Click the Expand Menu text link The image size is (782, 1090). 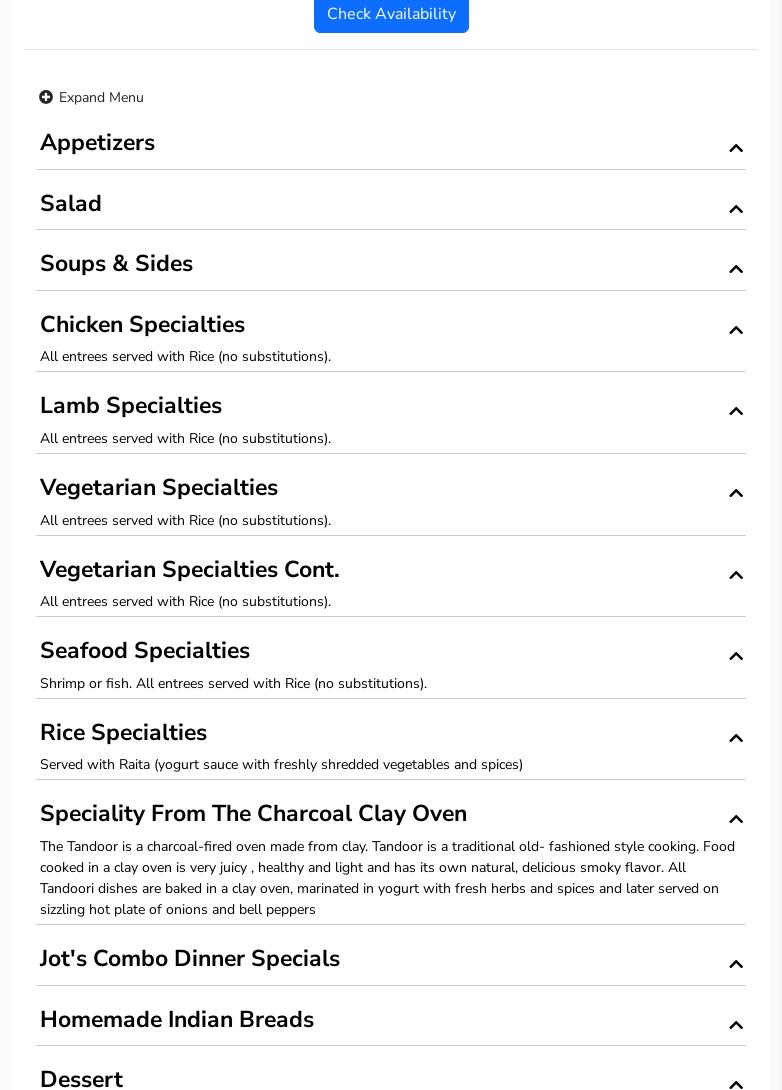tap(101, 97)
